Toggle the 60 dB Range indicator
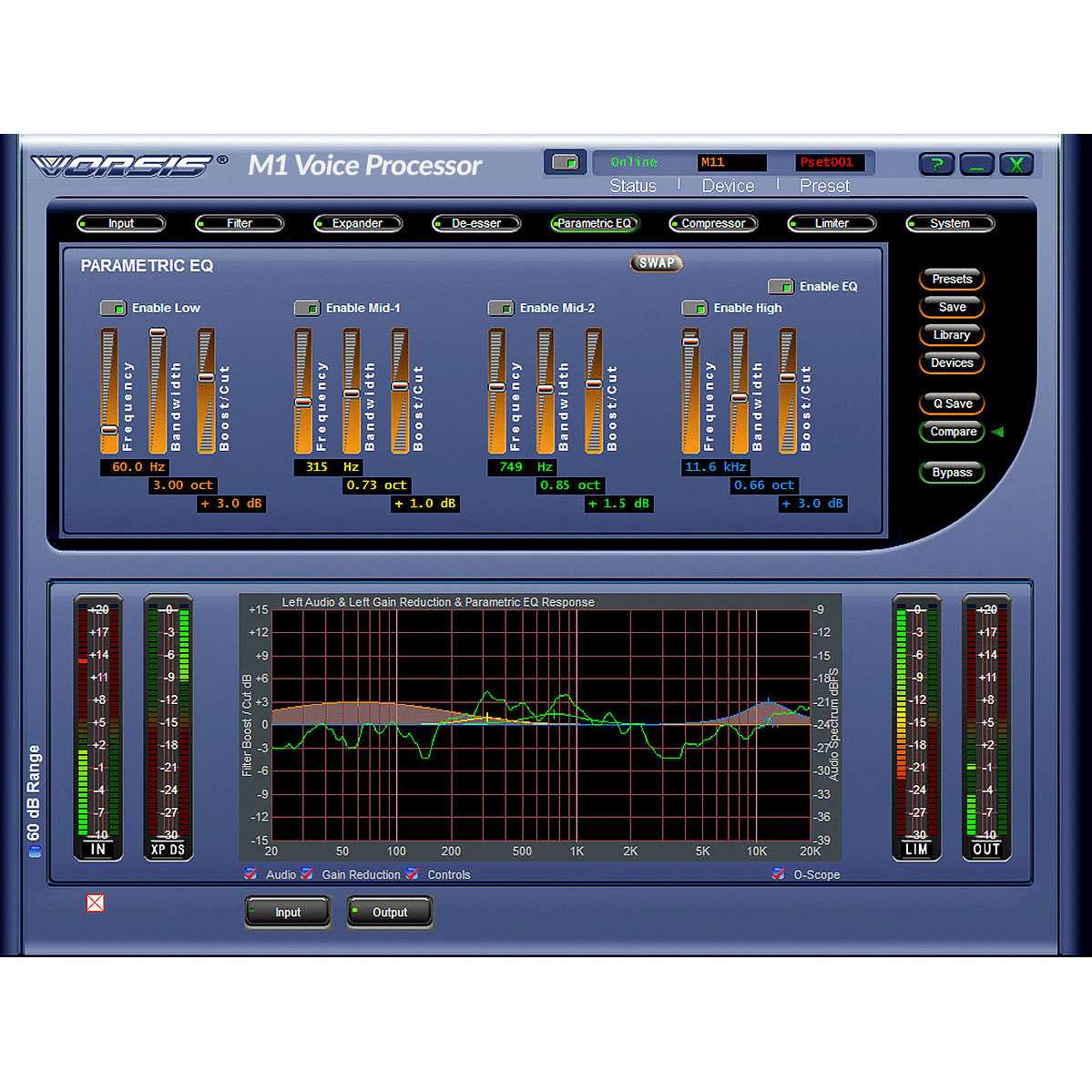This screenshot has width=1092, height=1092. (34, 851)
